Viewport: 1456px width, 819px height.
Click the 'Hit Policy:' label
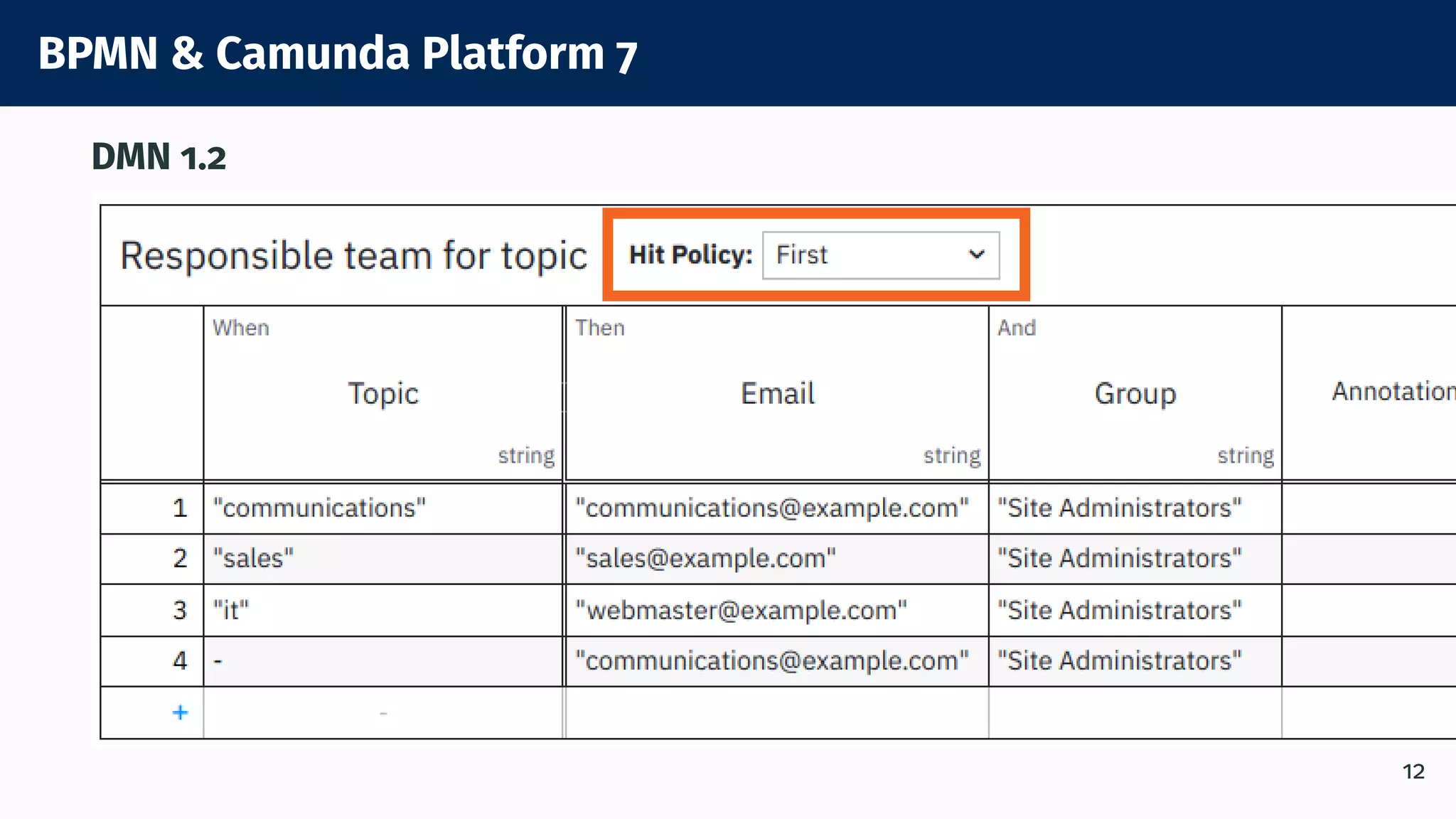pyautogui.click(x=691, y=255)
